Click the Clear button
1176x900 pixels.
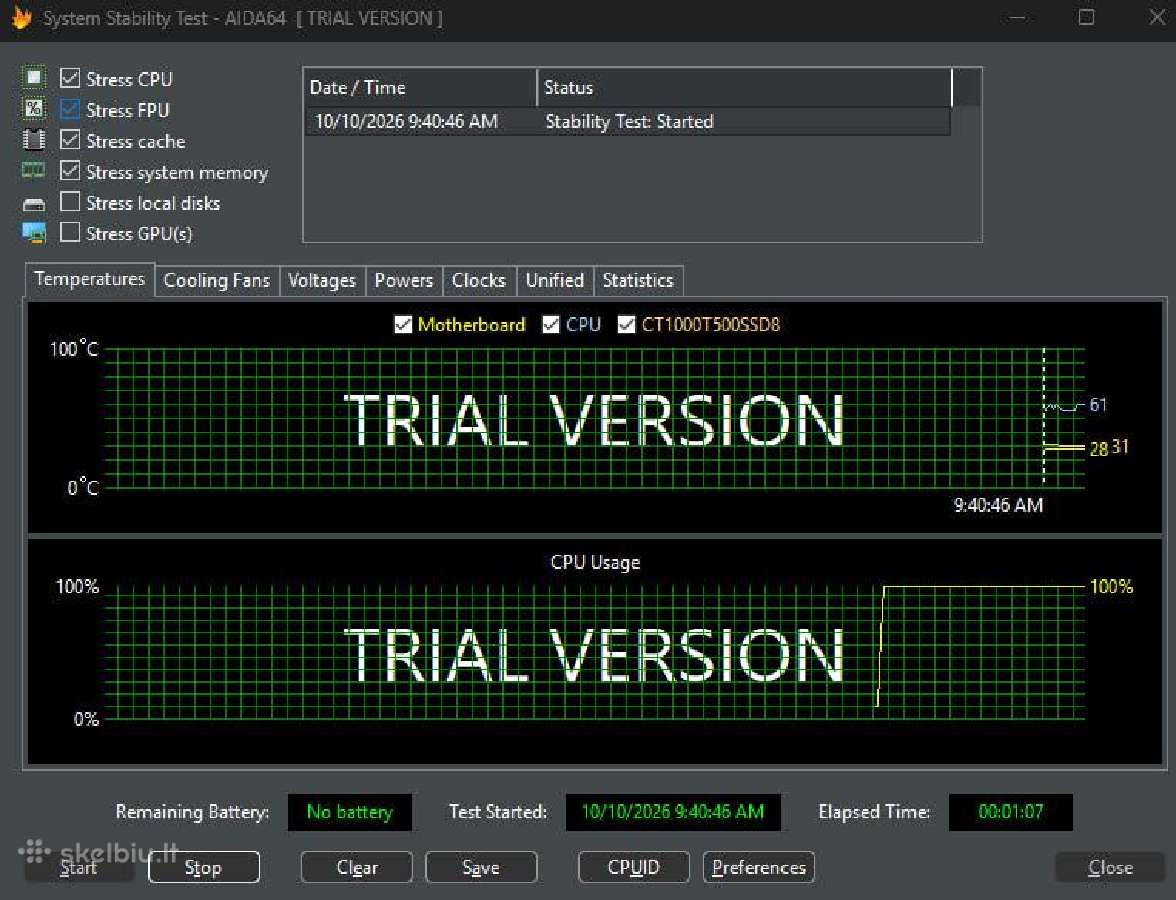pos(357,867)
